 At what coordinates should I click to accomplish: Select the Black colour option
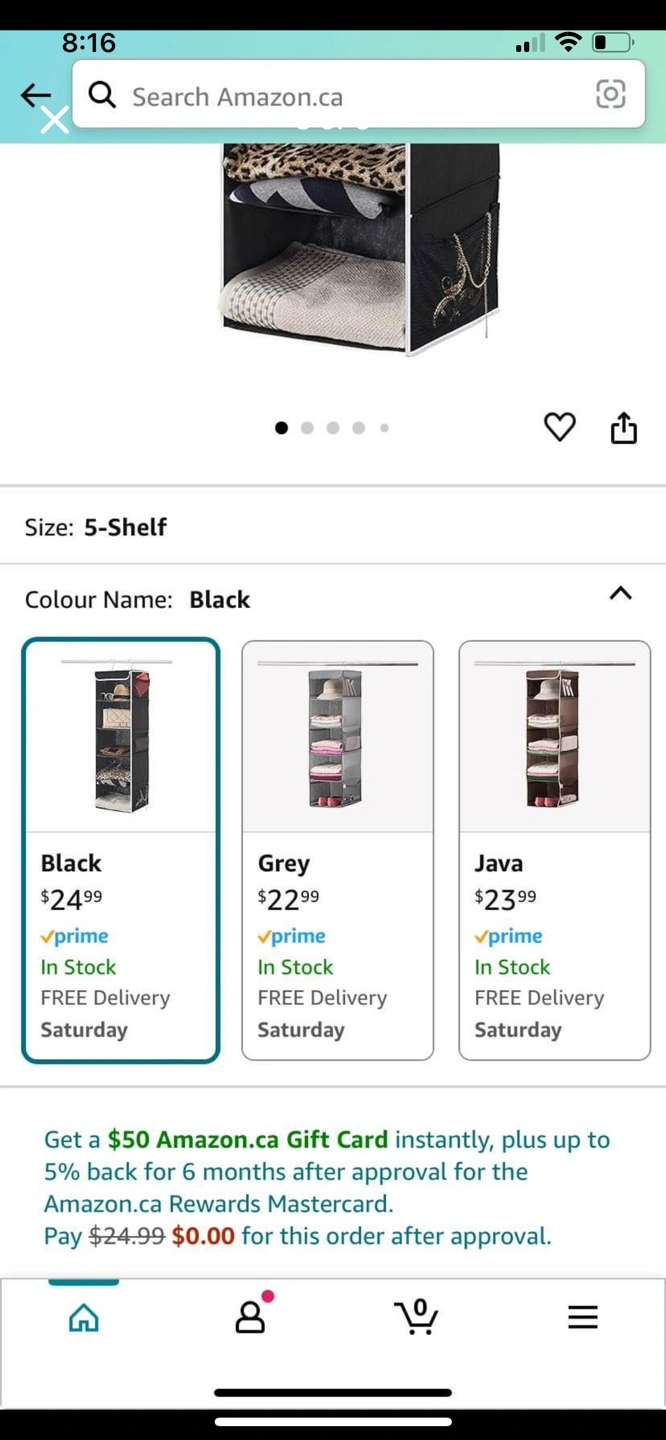pyautogui.click(x=121, y=850)
